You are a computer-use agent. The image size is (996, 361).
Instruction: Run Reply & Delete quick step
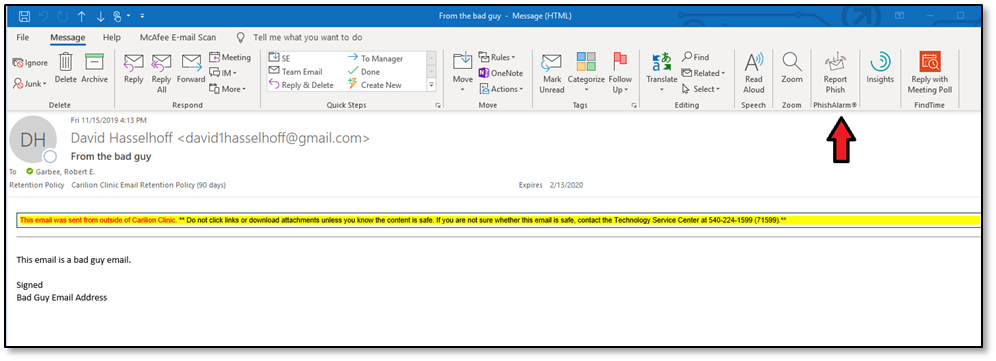(x=301, y=85)
